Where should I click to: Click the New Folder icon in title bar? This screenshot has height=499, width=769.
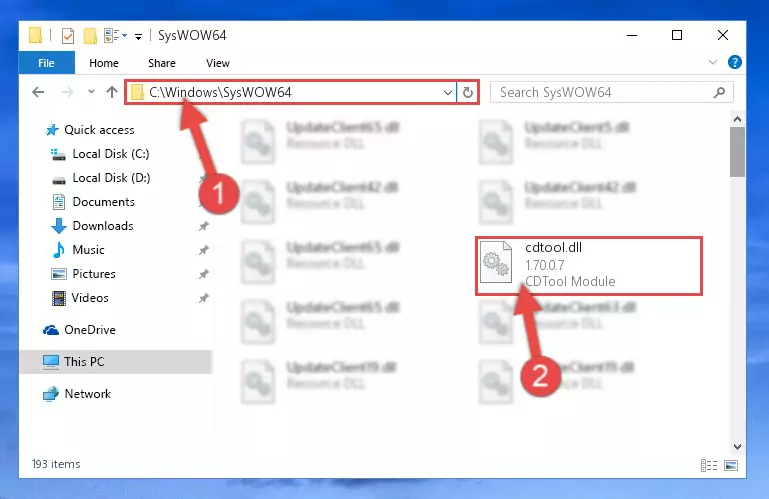pos(90,36)
